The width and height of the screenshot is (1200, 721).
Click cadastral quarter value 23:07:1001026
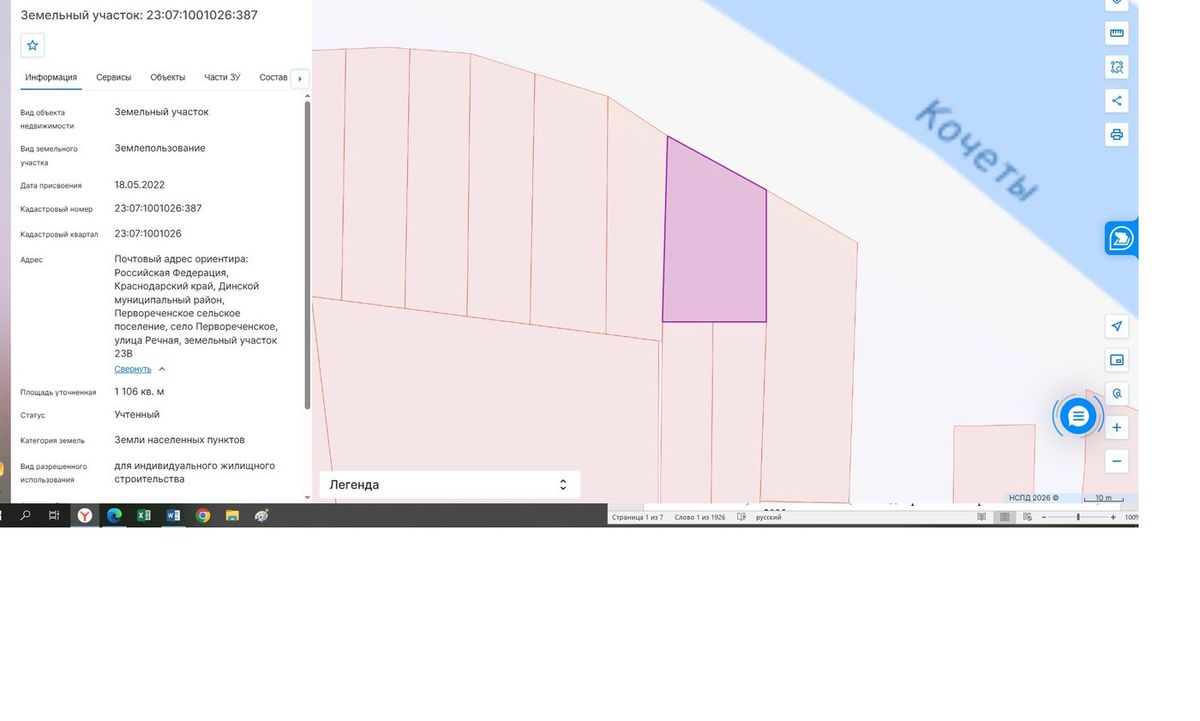tap(148, 233)
